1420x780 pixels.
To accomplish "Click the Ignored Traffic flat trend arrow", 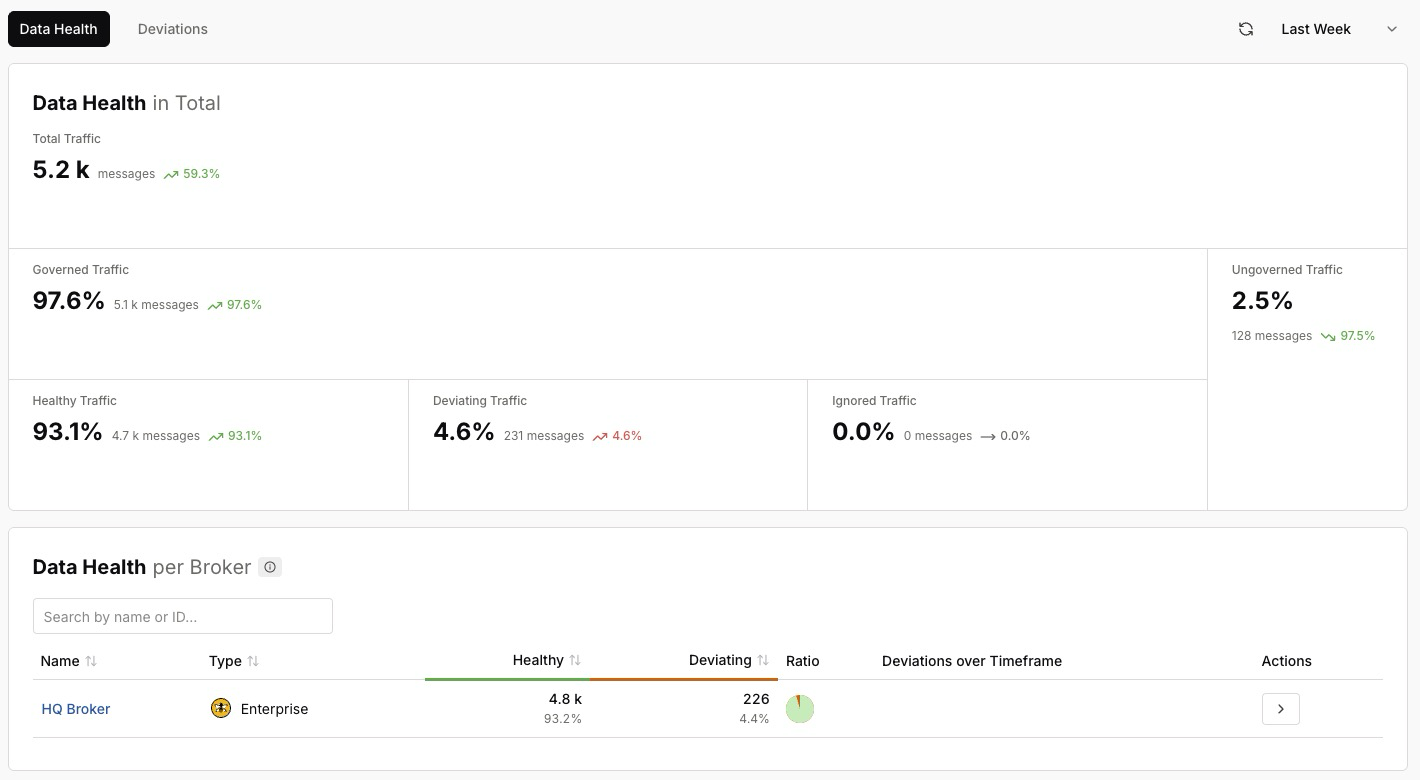I will (988, 436).
